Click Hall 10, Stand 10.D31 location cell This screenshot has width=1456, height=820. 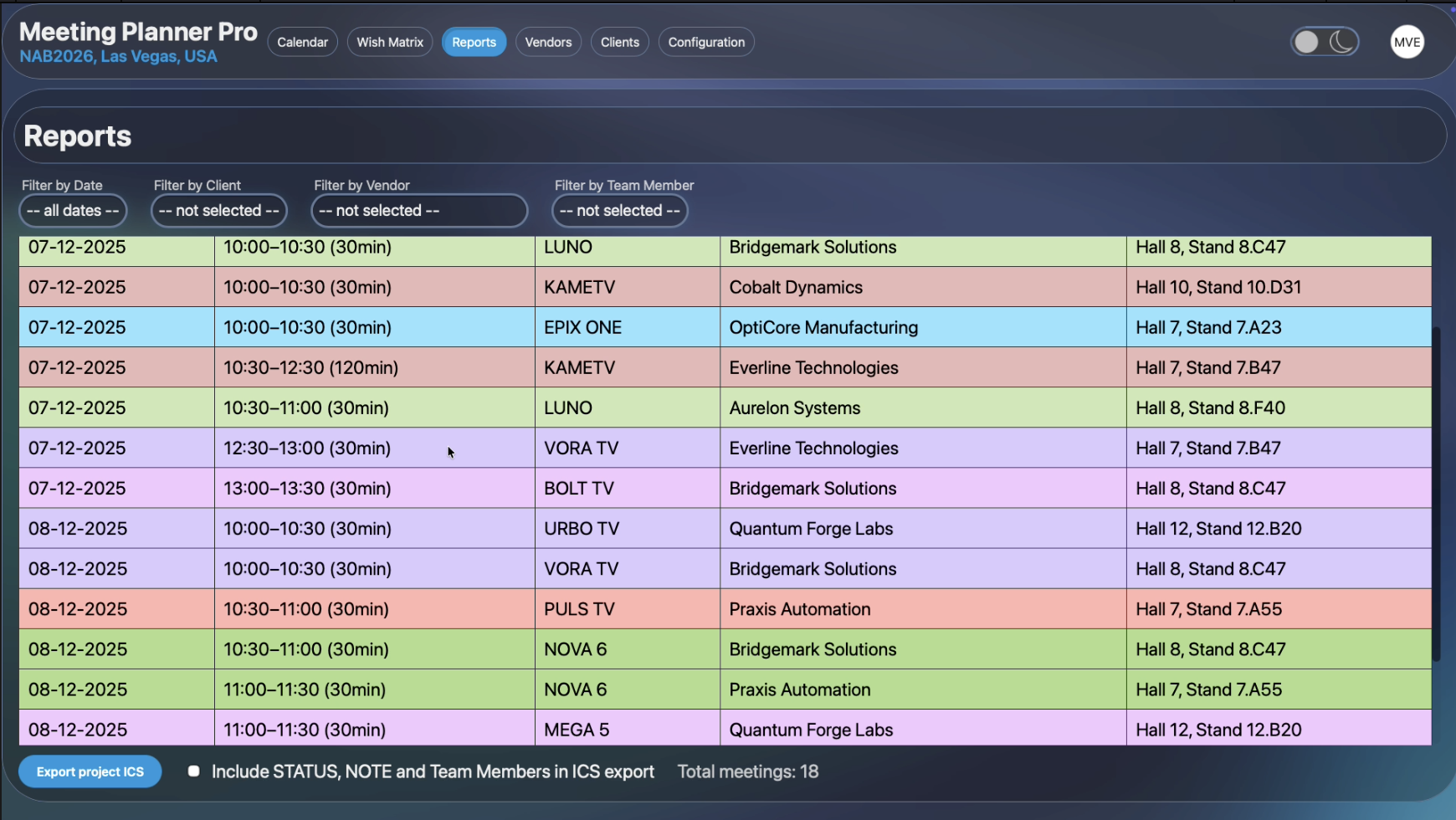click(1279, 287)
